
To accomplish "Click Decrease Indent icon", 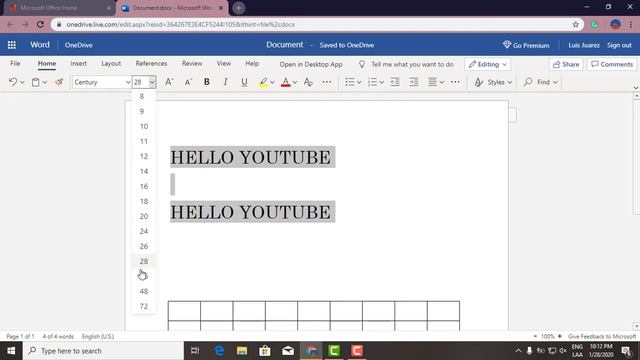I will [x=395, y=82].
